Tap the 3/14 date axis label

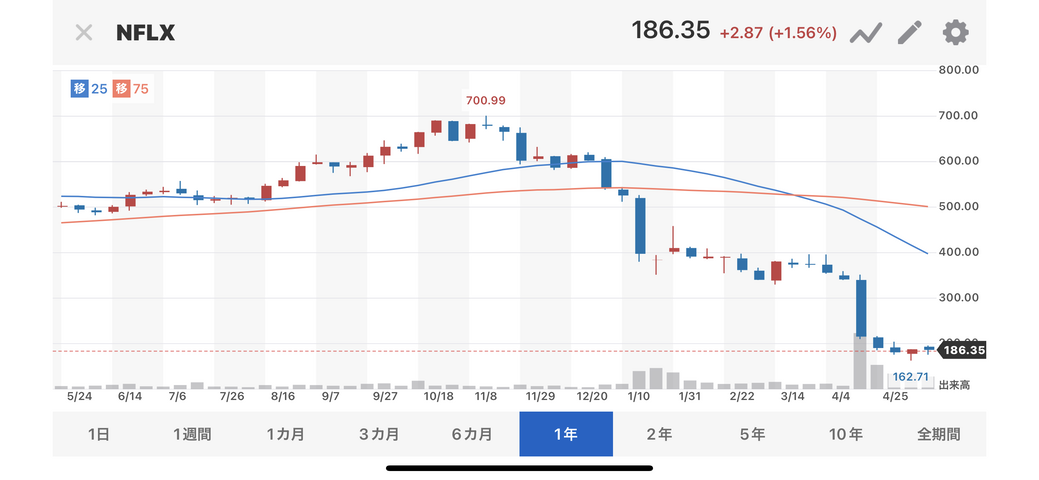(x=793, y=396)
